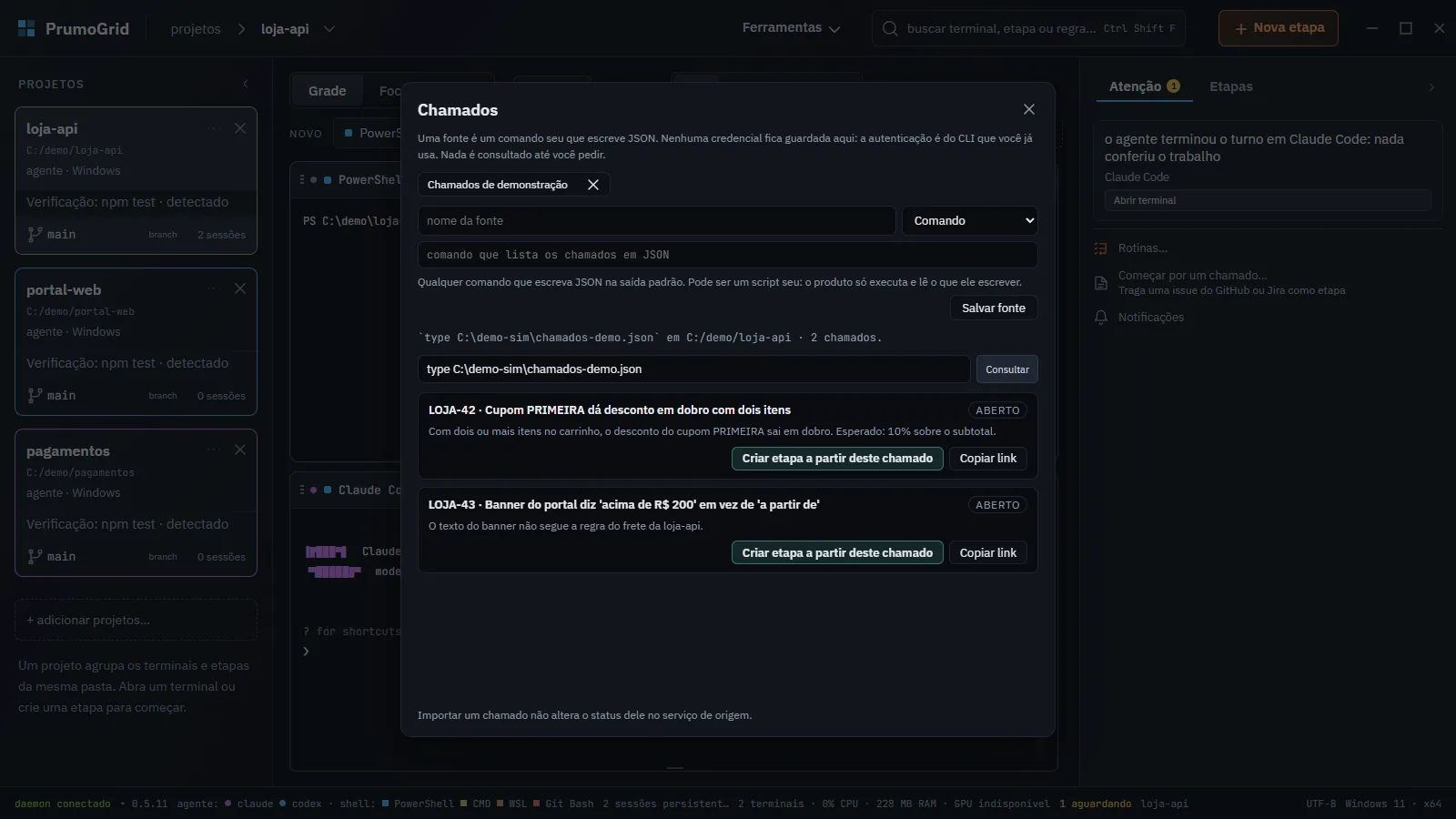The height and width of the screenshot is (819, 1456).
Task: Close the loja-api project card
Action: (240, 128)
